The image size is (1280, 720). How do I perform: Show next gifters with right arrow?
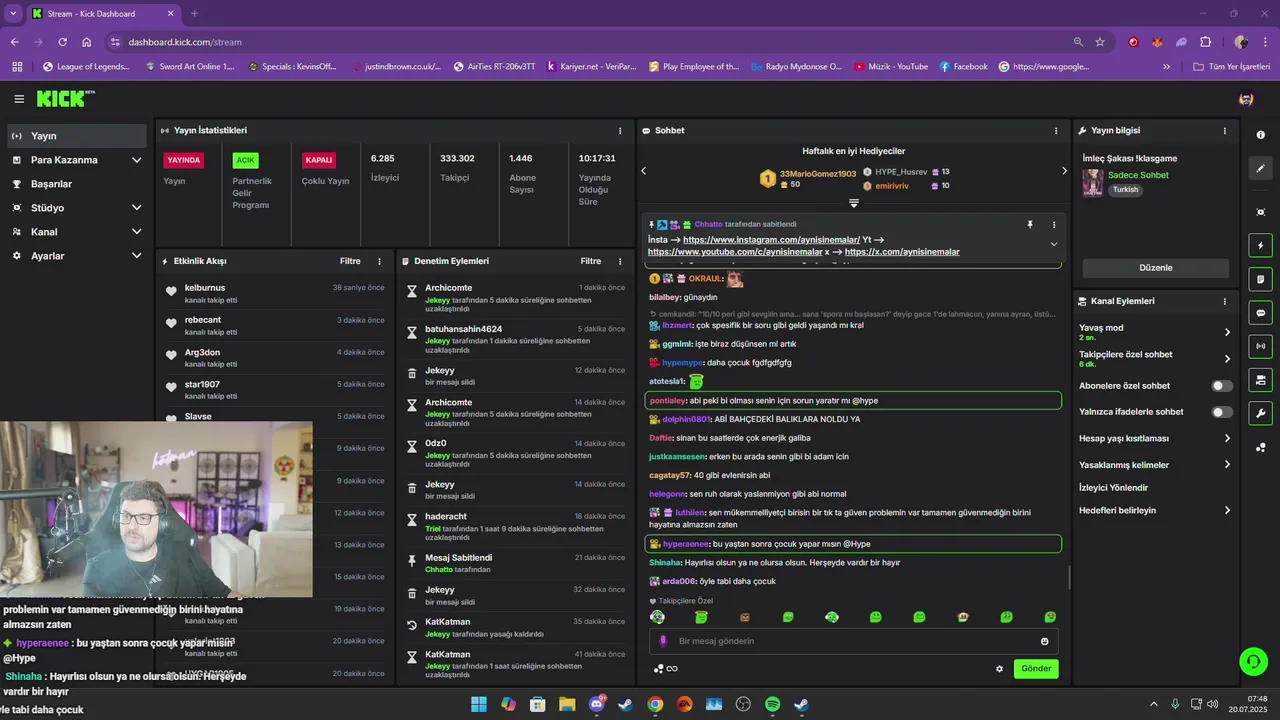coord(1064,171)
